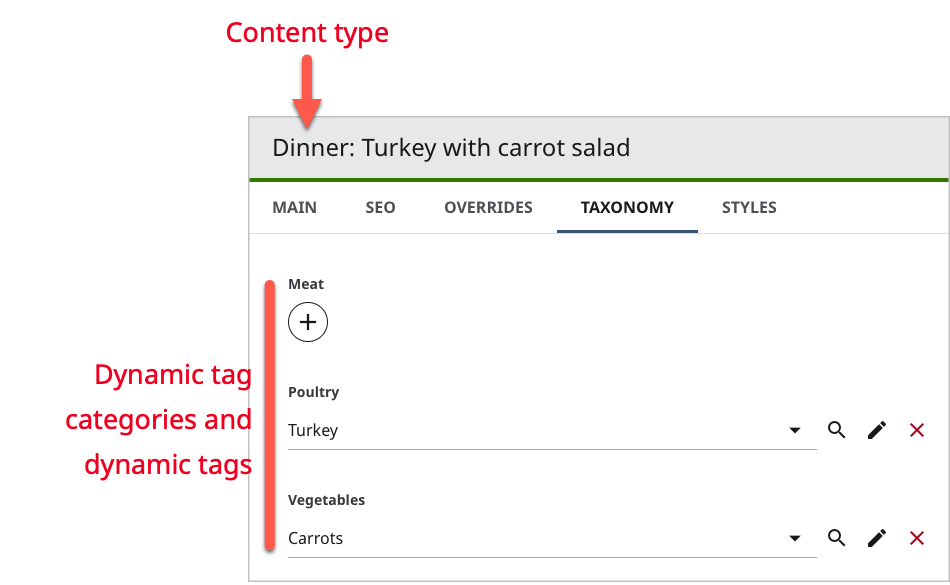Expand the Carrots selection dropdown
The height and width of the screenshot is (585, 950).
(795, 538)
